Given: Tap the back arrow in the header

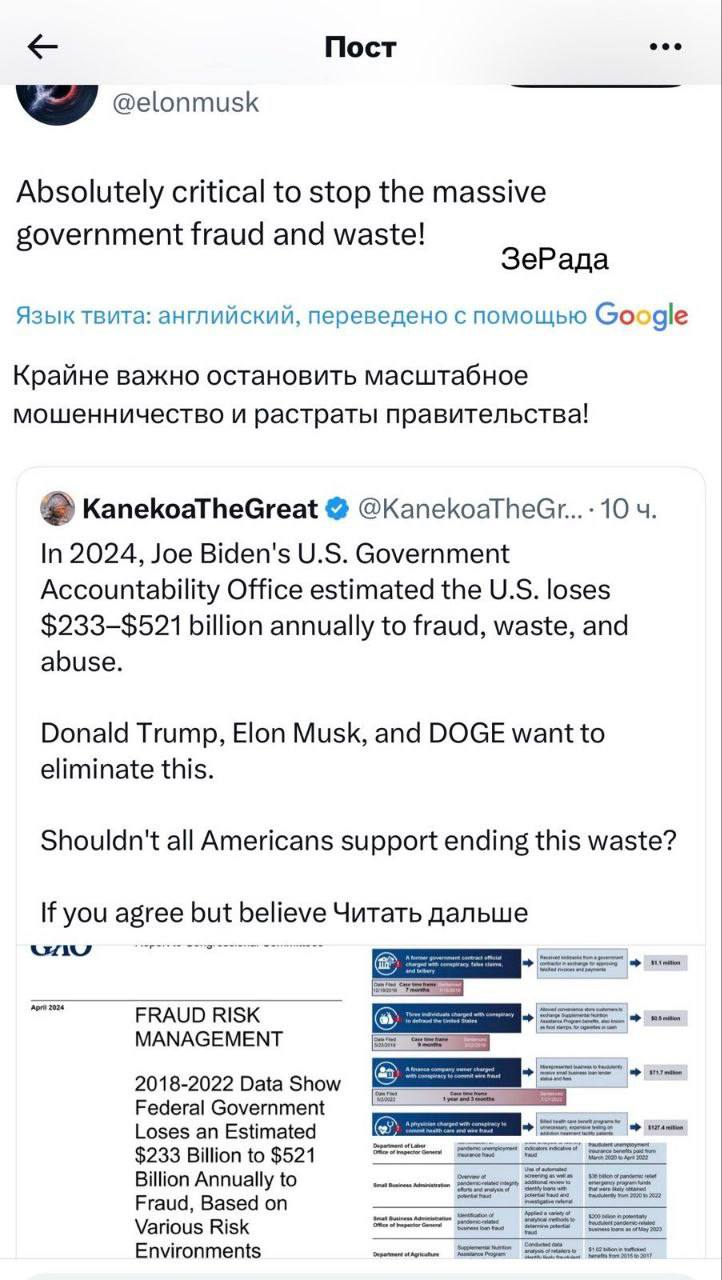Looking at the screenshot, I should [43, 46].
